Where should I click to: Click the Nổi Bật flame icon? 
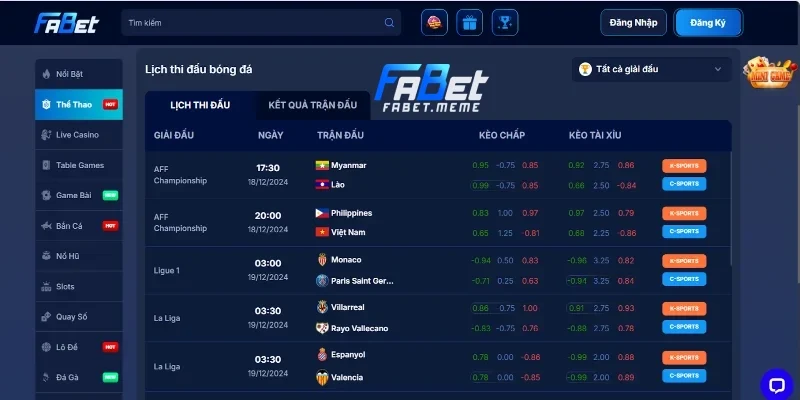[46, 74]
